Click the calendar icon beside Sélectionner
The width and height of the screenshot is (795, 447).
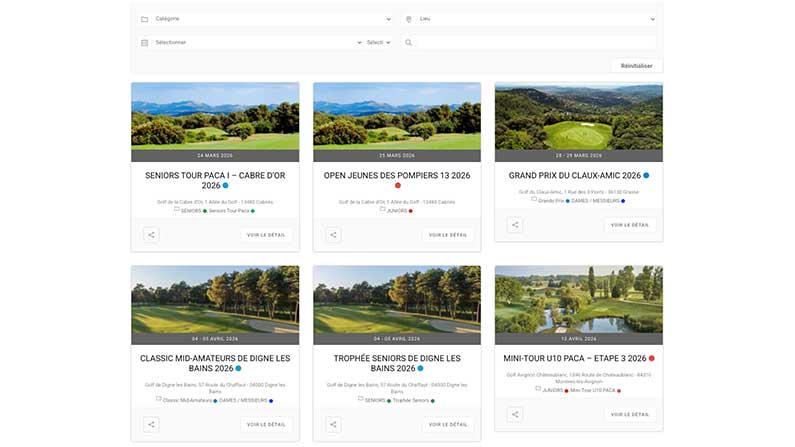(x=145, y=42)
